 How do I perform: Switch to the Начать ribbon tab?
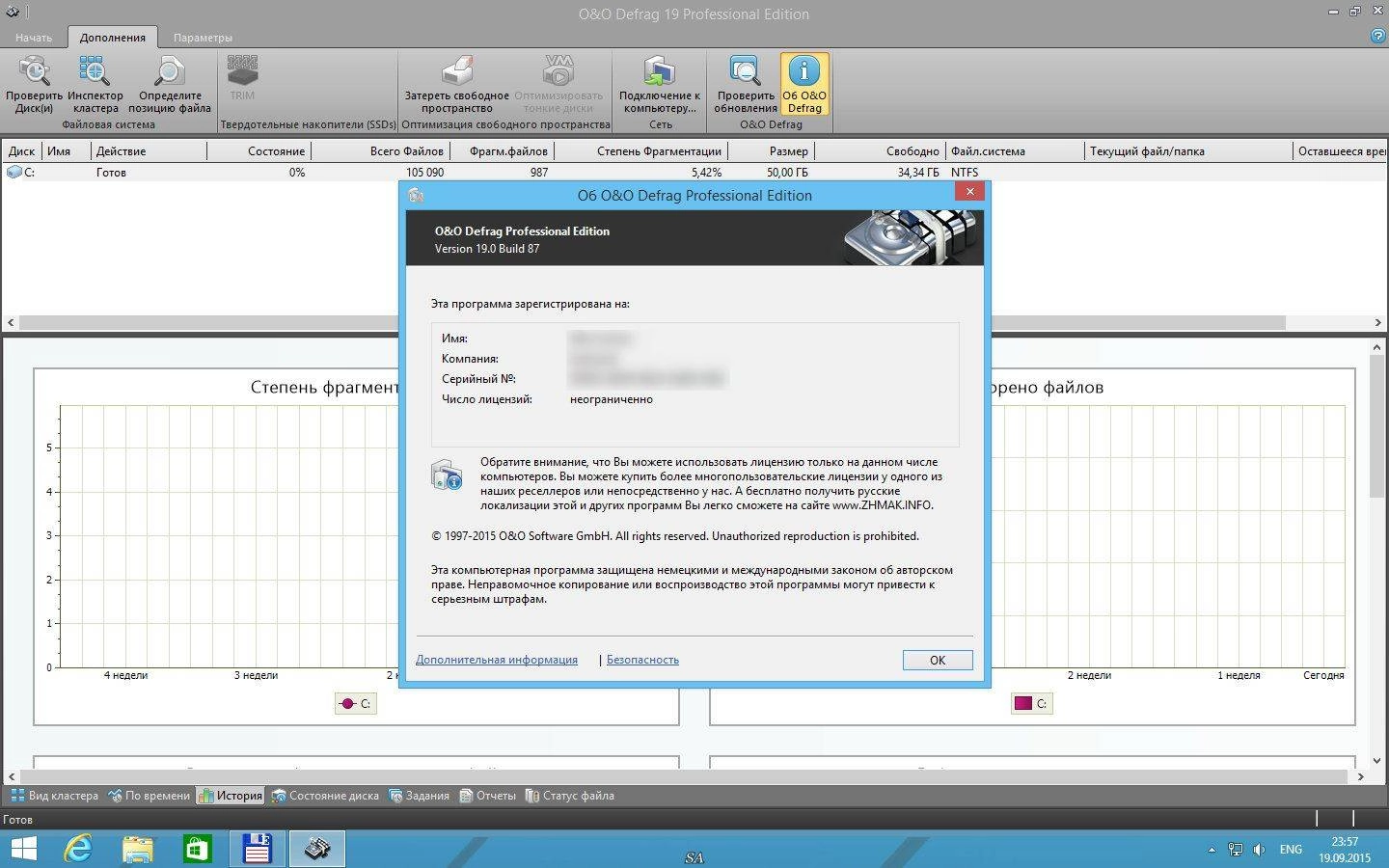34,38
